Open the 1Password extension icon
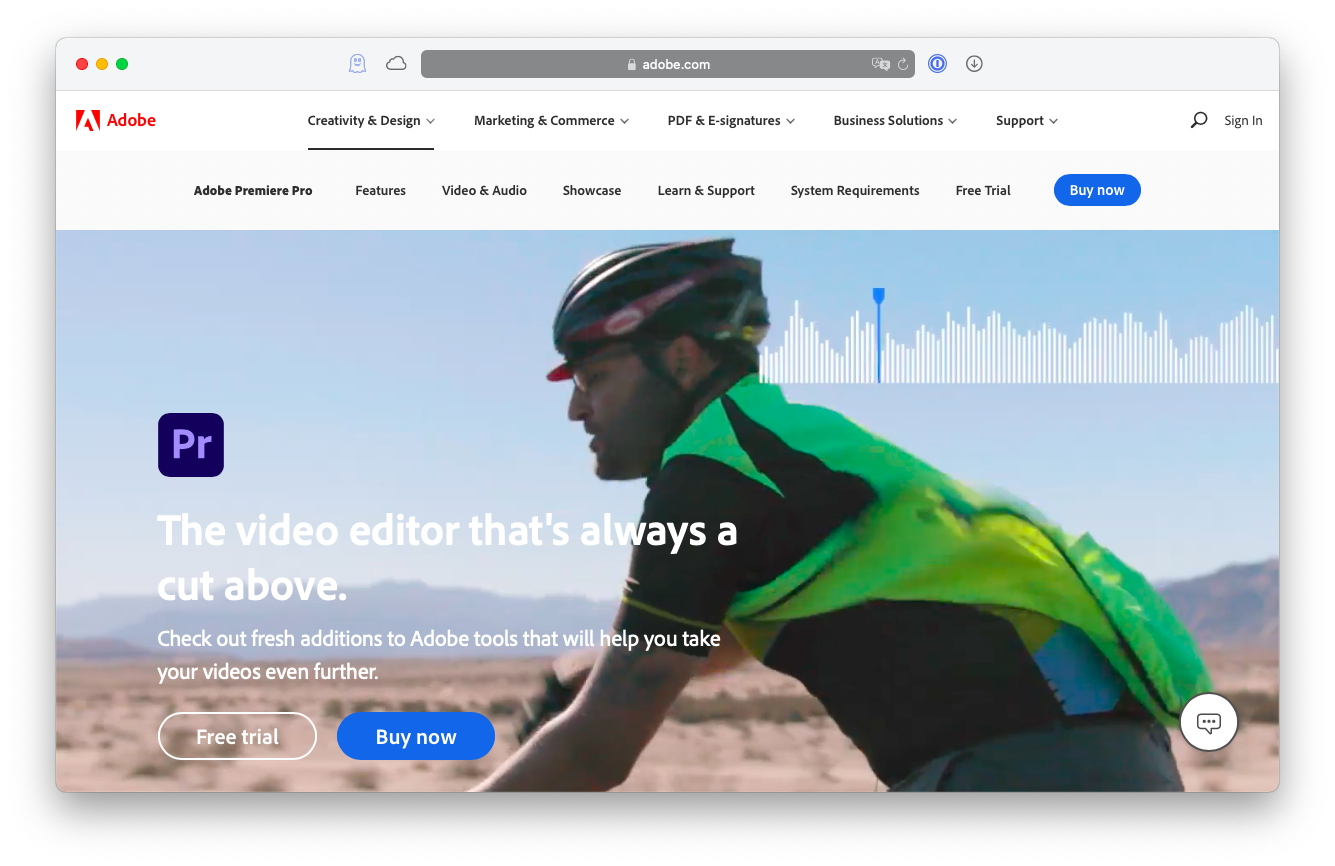 click(937, 64)
